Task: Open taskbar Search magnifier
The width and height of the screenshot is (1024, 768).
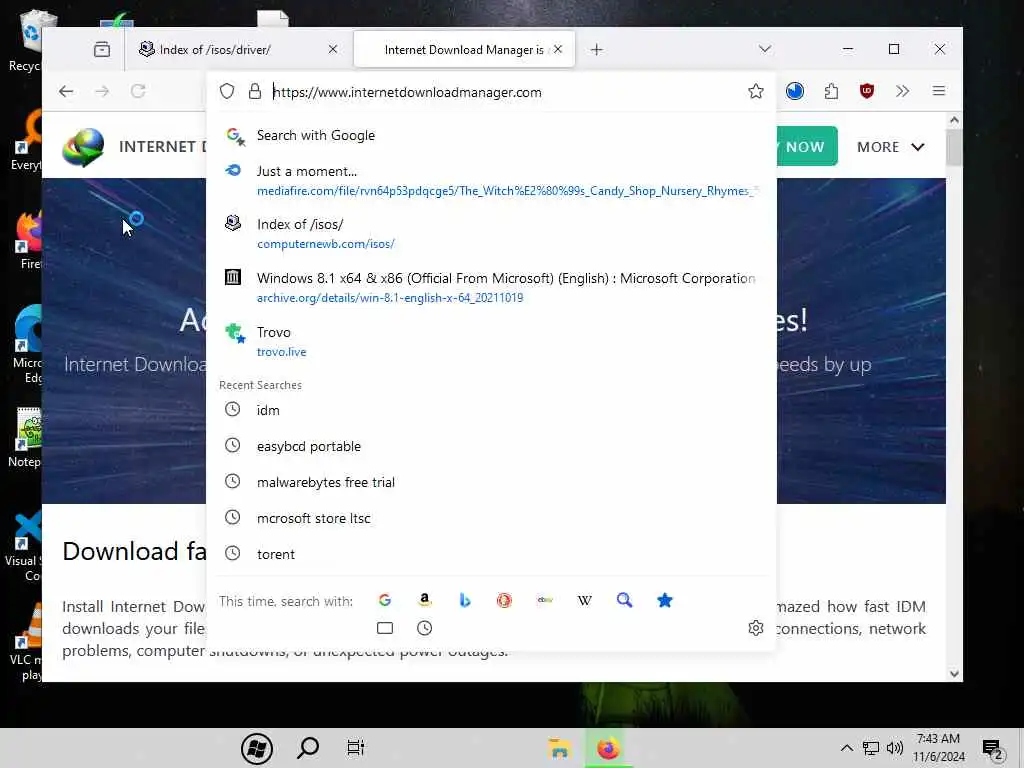Action: 307,748
